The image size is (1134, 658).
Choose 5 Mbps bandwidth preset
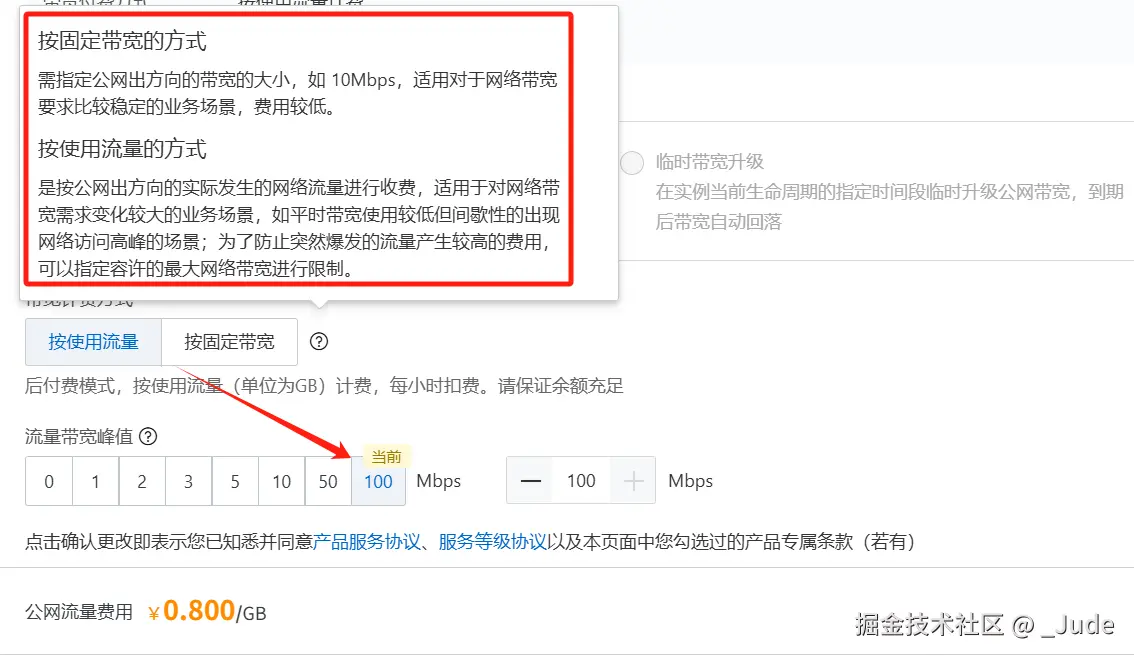tap(235, 482)
